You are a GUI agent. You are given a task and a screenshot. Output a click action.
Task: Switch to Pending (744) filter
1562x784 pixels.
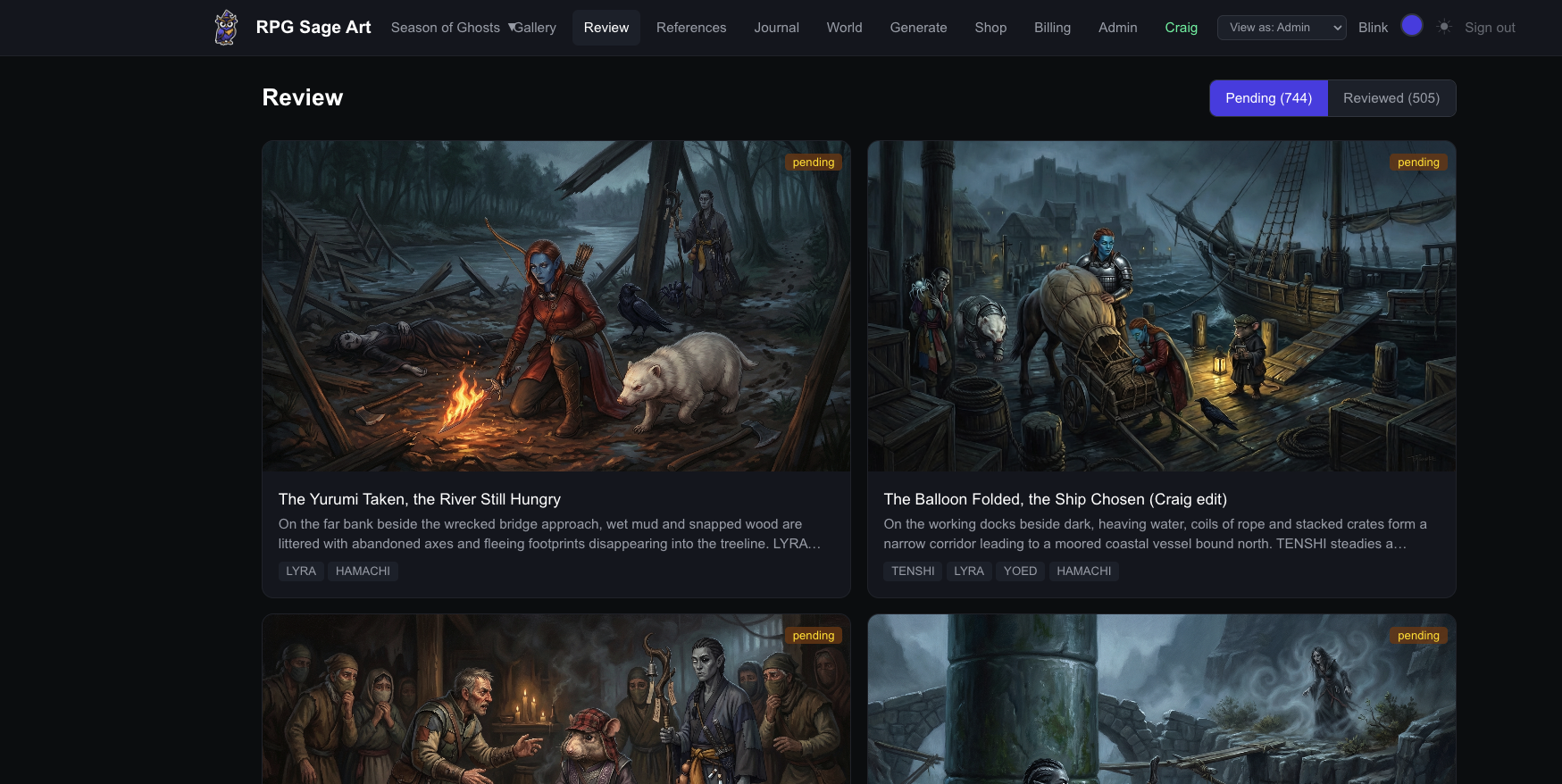click(1268, 98)
